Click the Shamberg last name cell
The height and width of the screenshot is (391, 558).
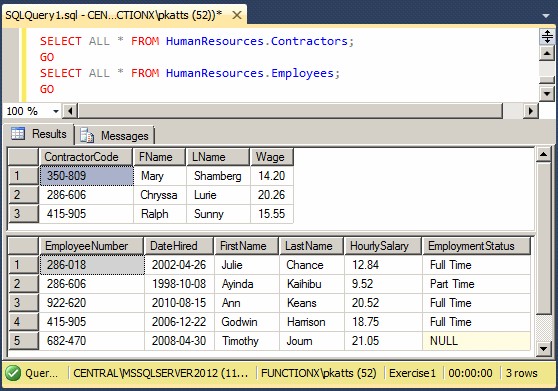click(x=218, y=176)
